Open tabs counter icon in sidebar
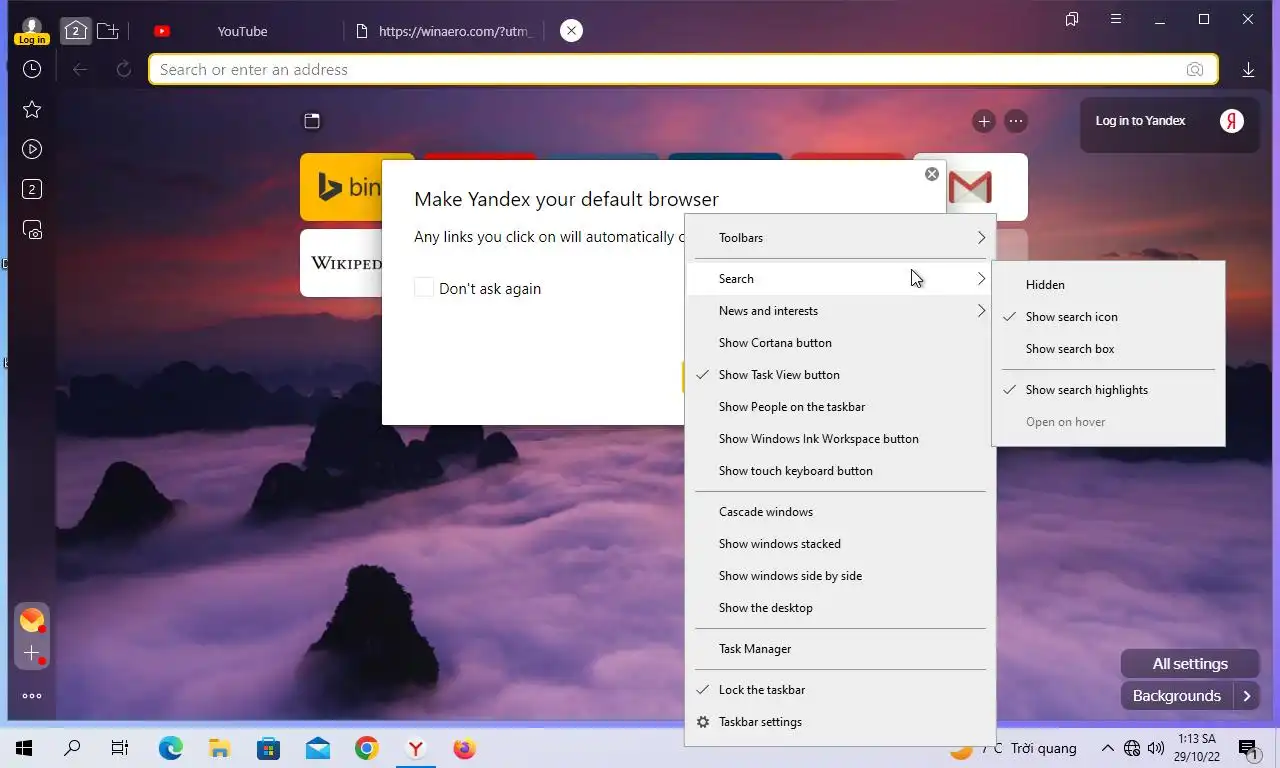This screenshot has height=768, width=1280. click(x=32, y=189)
